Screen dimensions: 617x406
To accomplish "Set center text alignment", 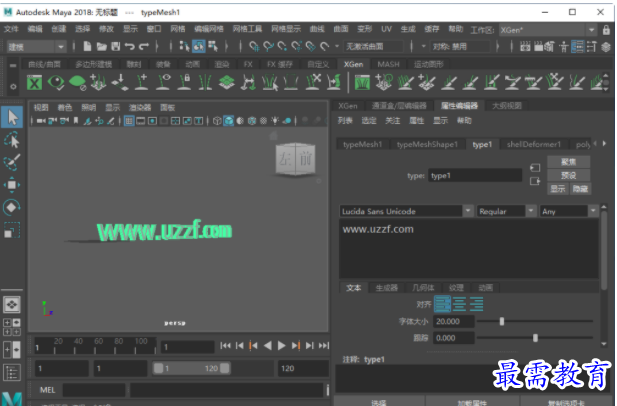I will point(459,304).
